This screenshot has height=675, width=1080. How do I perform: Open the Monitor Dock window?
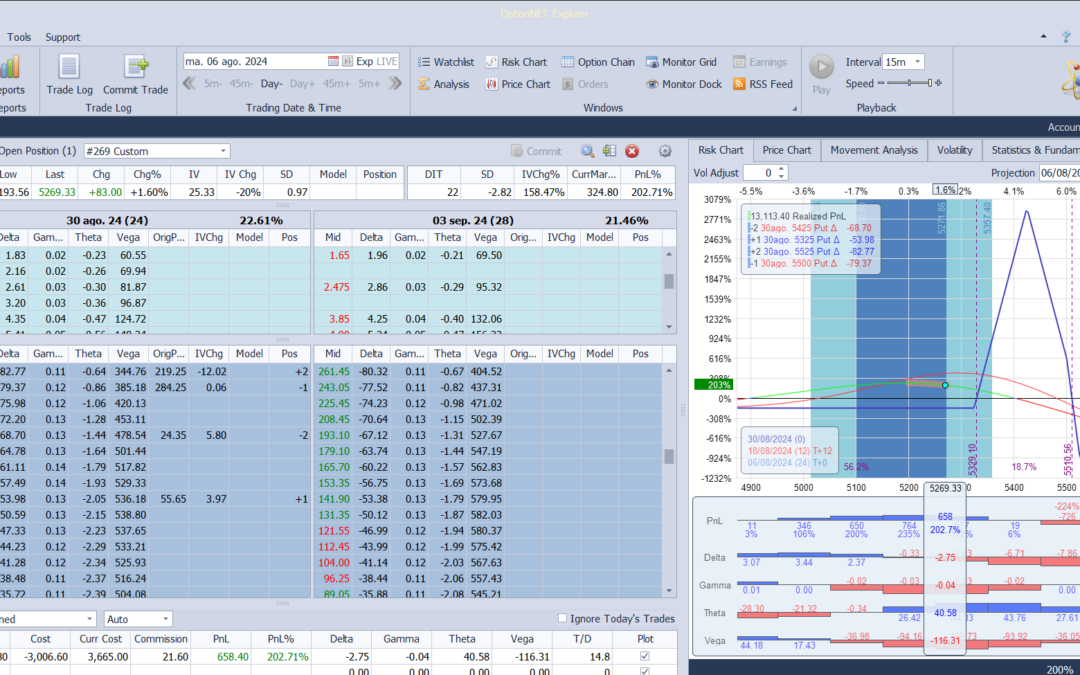point(684,84)
